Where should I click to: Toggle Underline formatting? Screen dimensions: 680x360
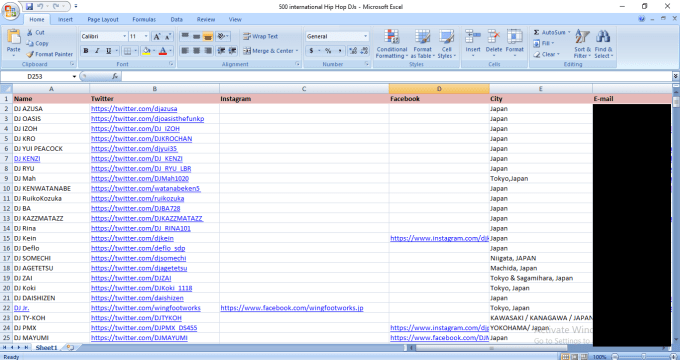(108, 51)
